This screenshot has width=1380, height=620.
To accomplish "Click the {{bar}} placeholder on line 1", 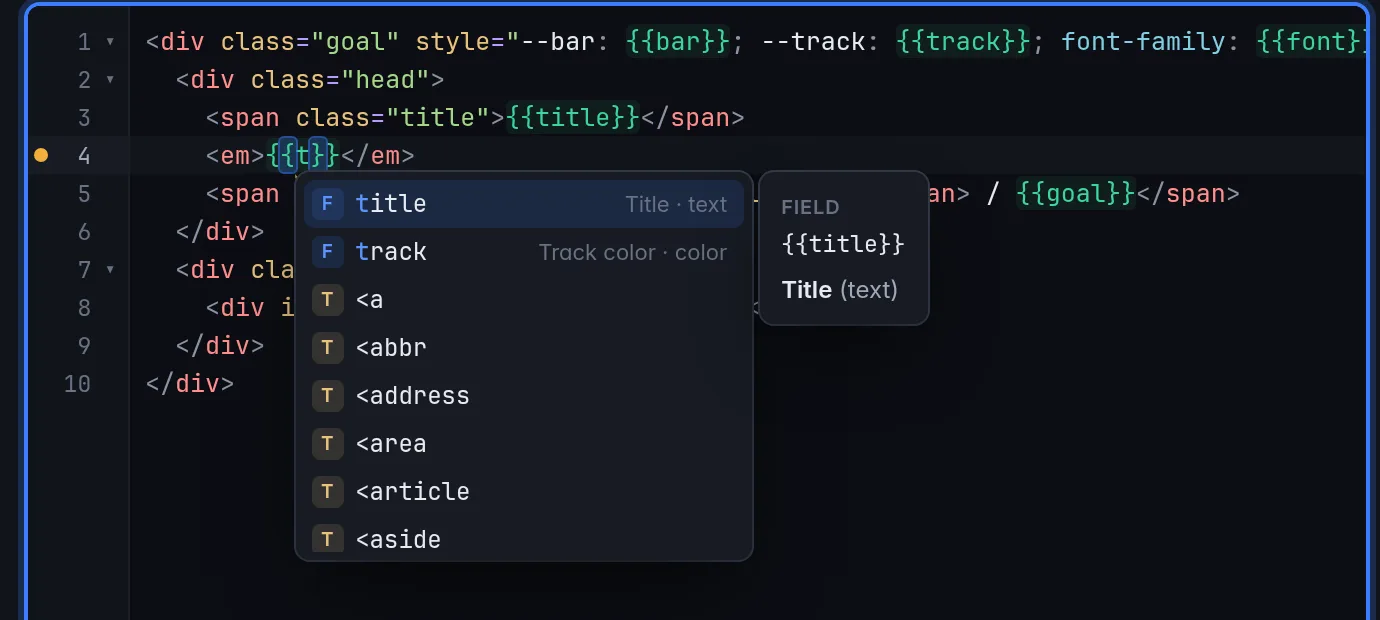I will [x=678, y=42].
